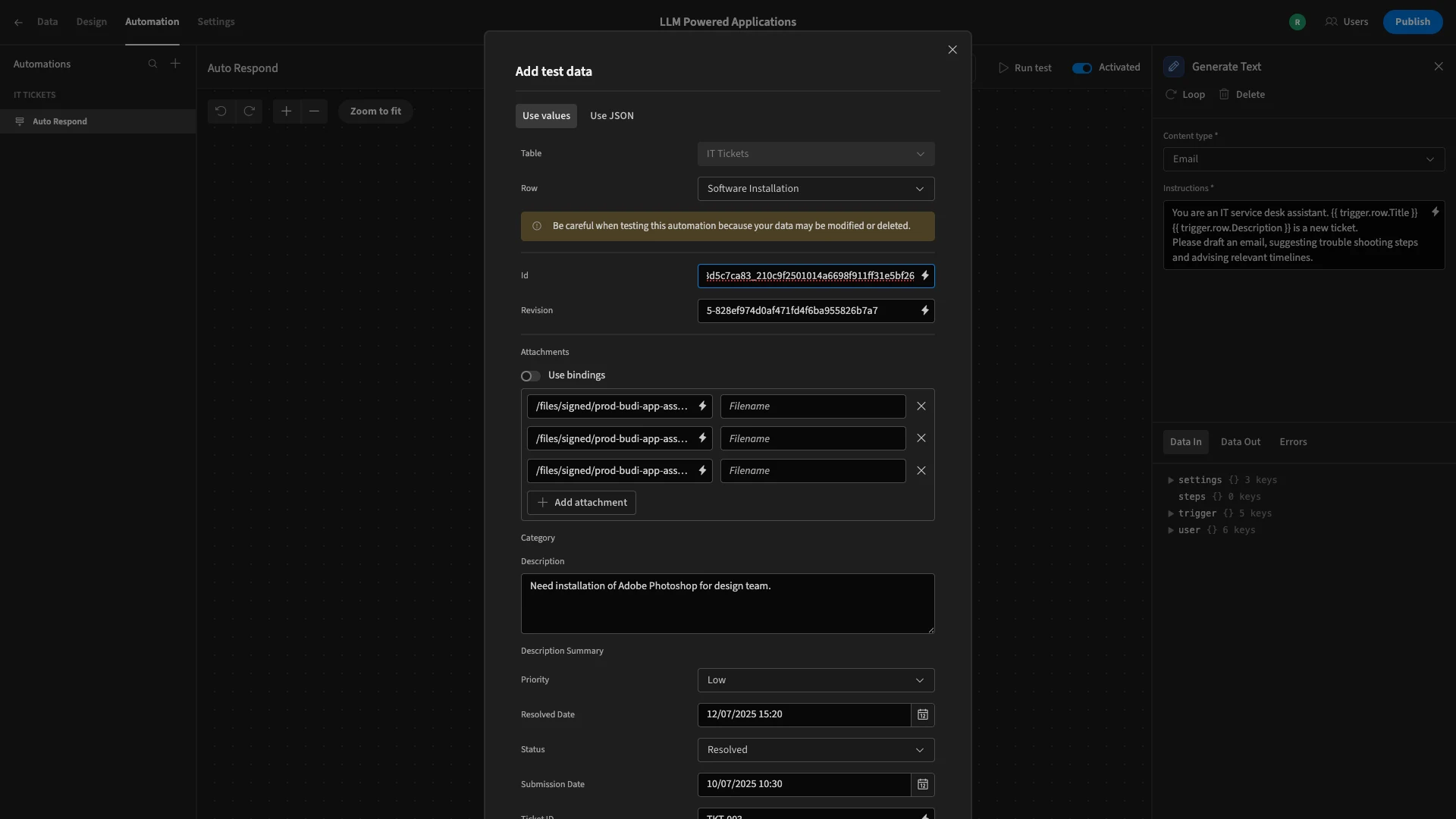The image size is (1456, 819).
Task: Click the Publish button
Action: pyautogui.click(x=1412, y=22)
